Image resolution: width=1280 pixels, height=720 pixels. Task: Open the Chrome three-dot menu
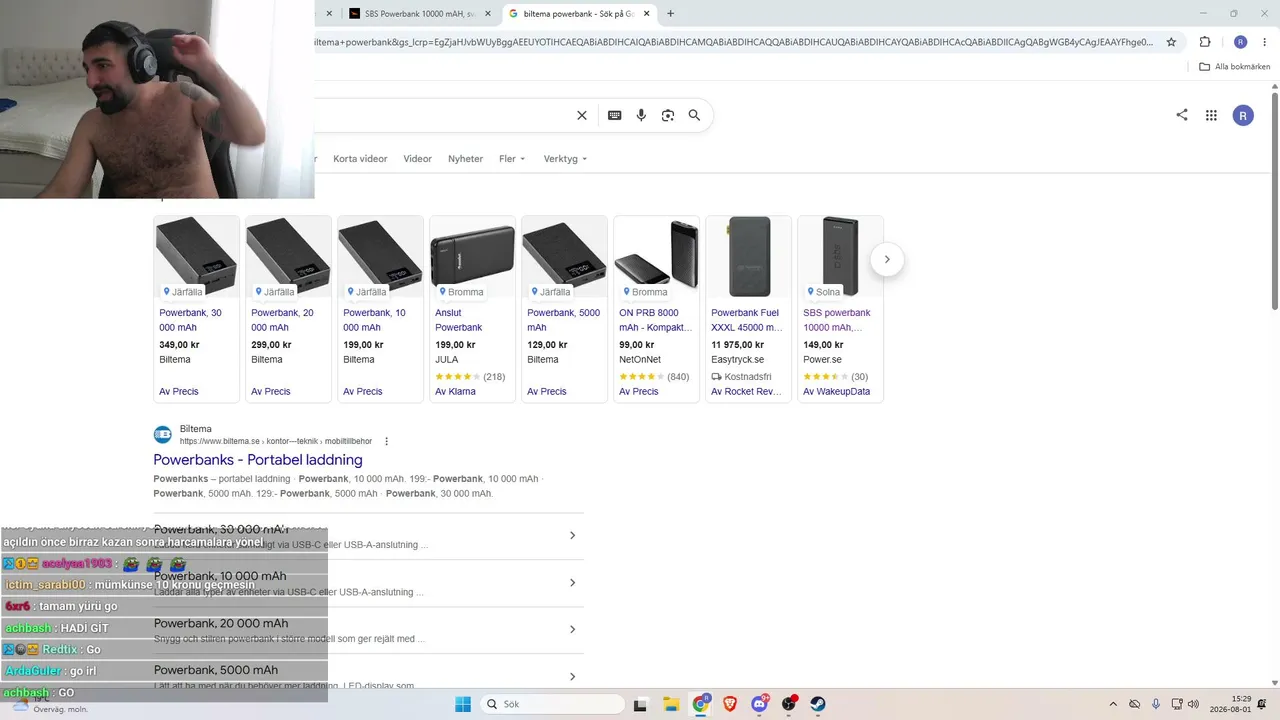pyautogui.click(x=1263, y=42)
